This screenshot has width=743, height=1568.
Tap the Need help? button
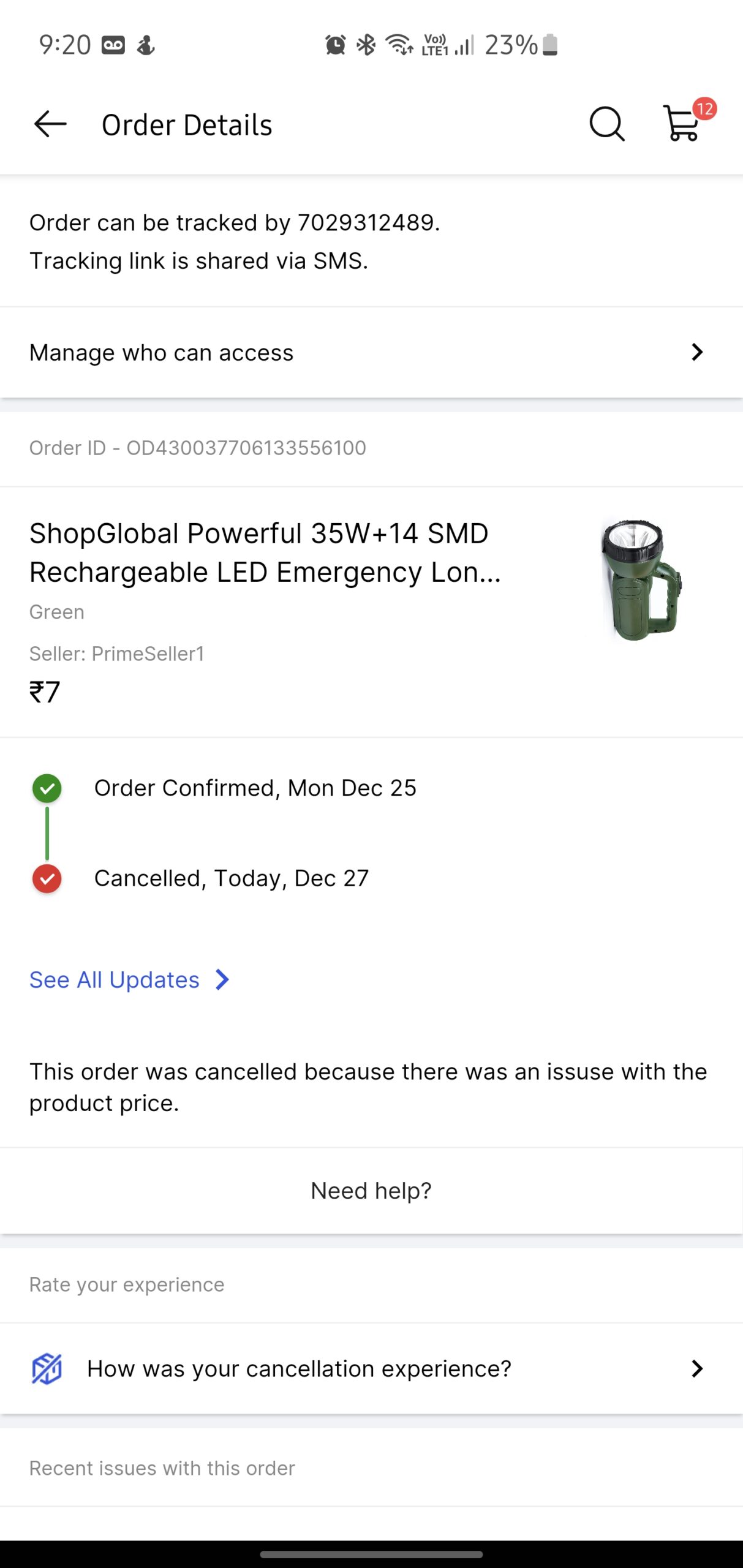371,1191
